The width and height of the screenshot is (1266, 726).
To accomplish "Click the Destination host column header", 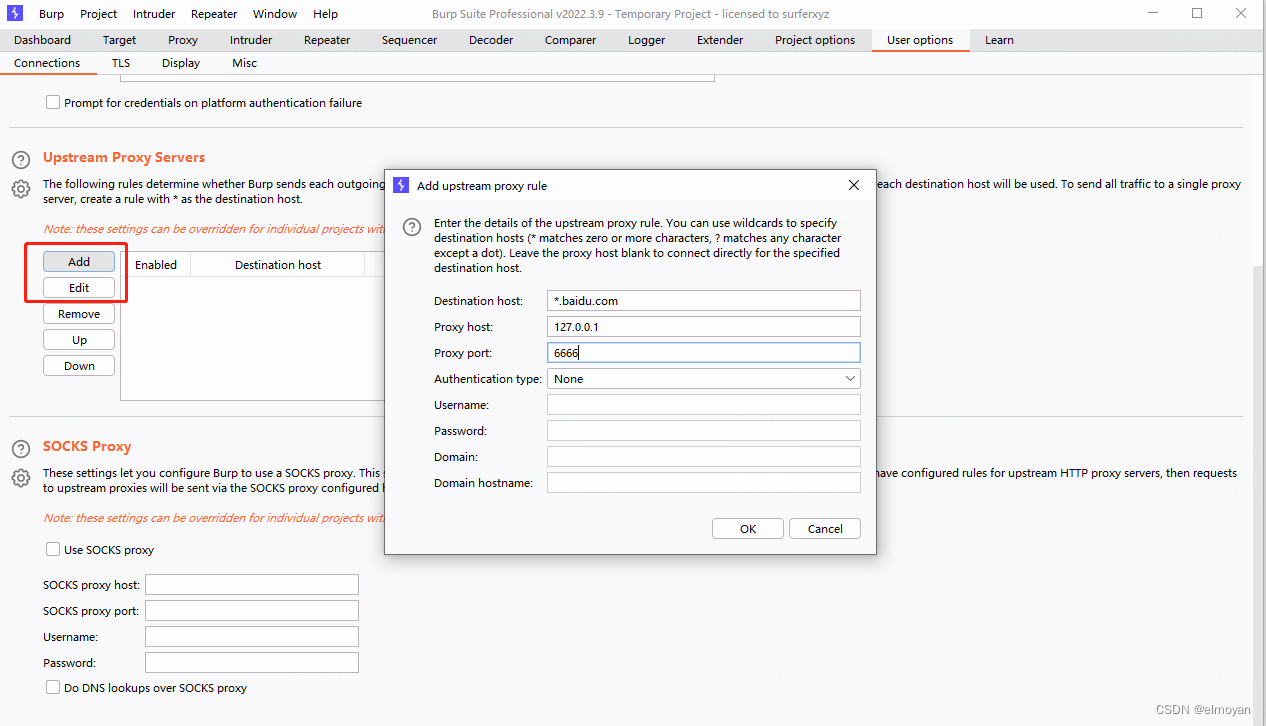I will pyautogui.click(x=278, y=265).
